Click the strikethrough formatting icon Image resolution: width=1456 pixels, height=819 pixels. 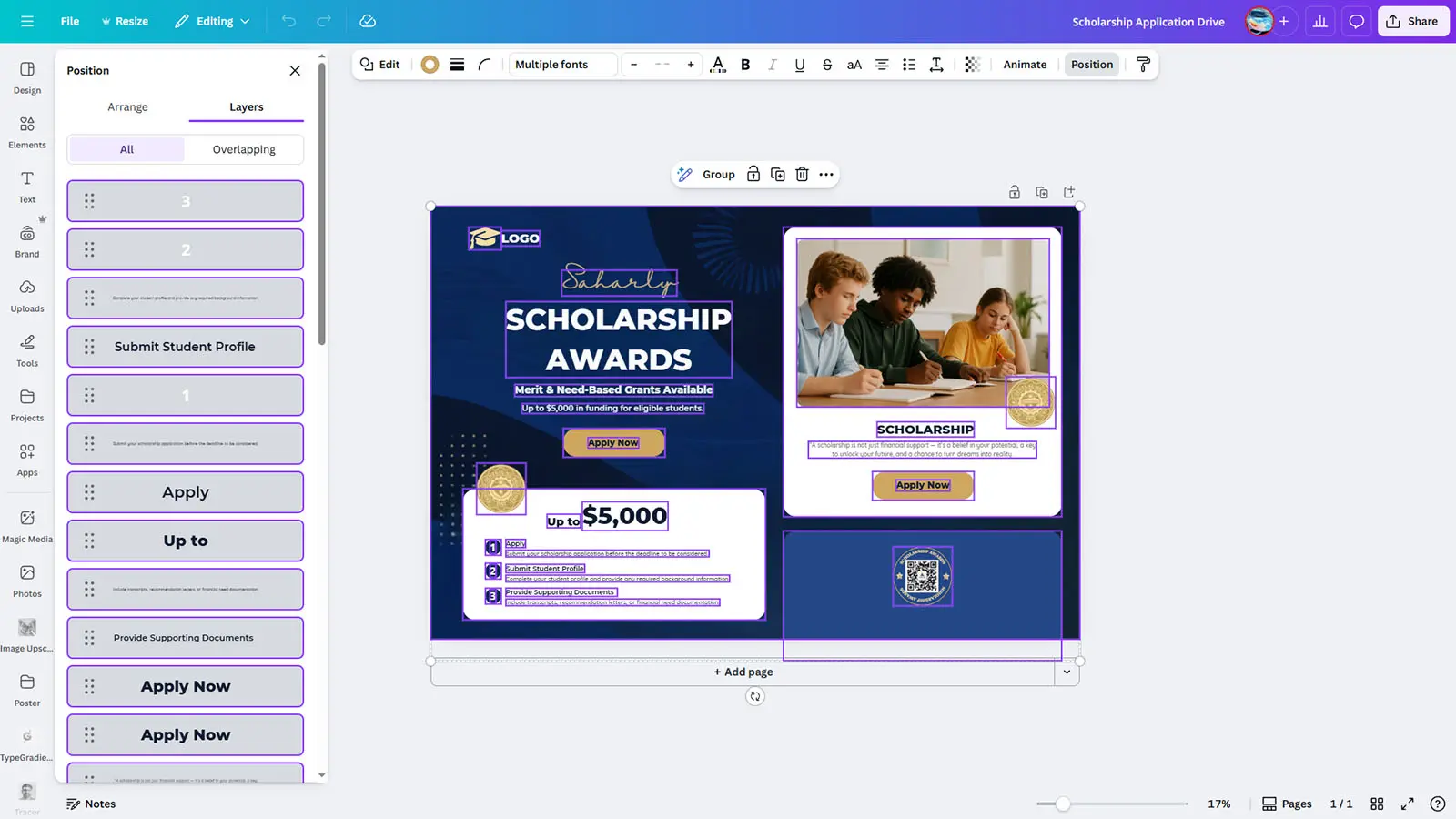click(x=826, y=65)
